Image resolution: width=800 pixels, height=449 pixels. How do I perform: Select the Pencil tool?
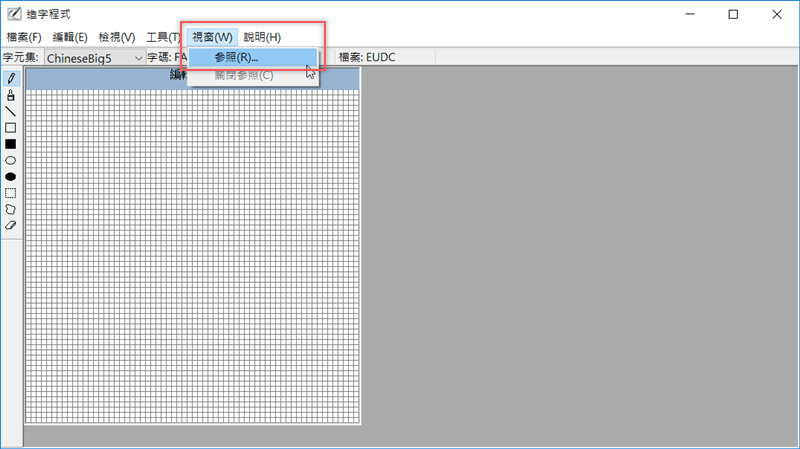pyautogui.click(x=11, y=79)
